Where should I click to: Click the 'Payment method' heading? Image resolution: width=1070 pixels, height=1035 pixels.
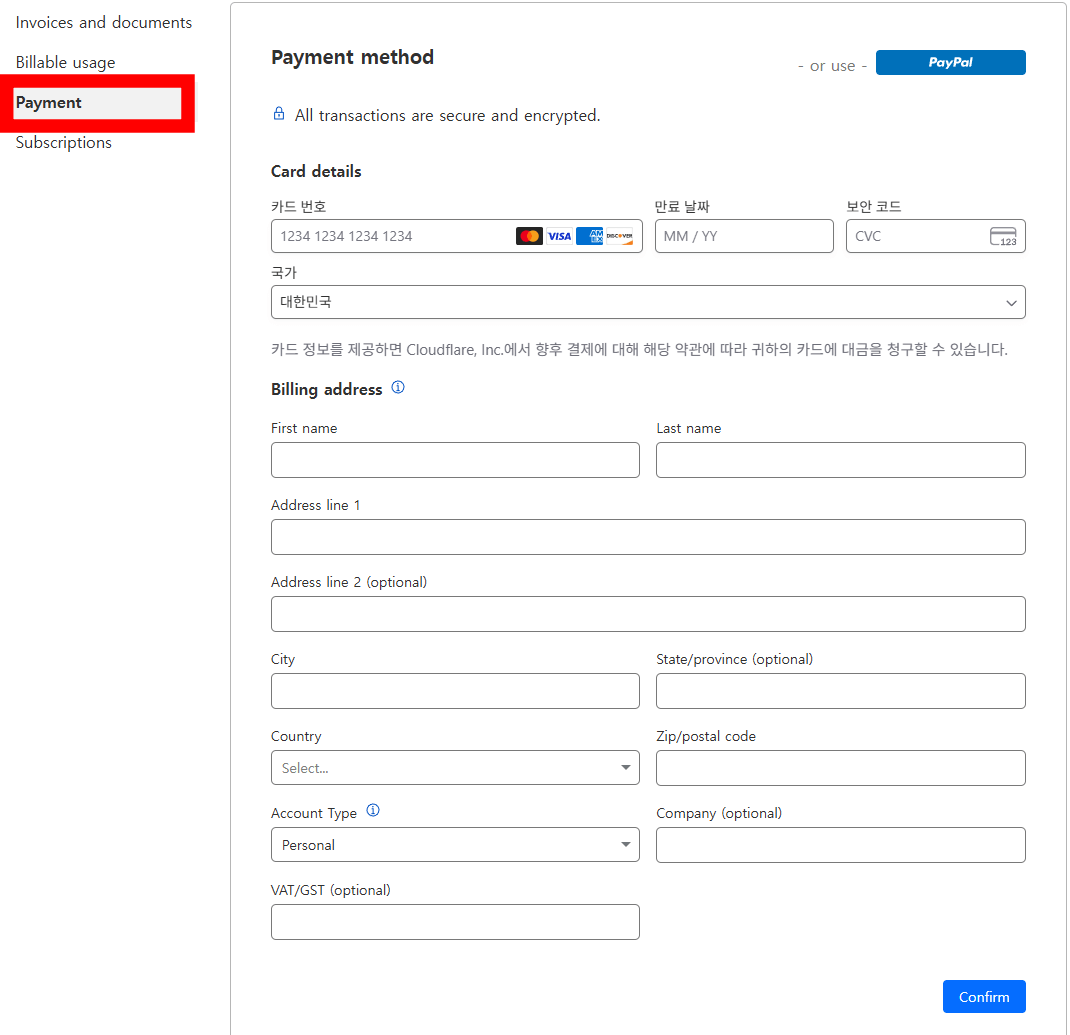352,57
